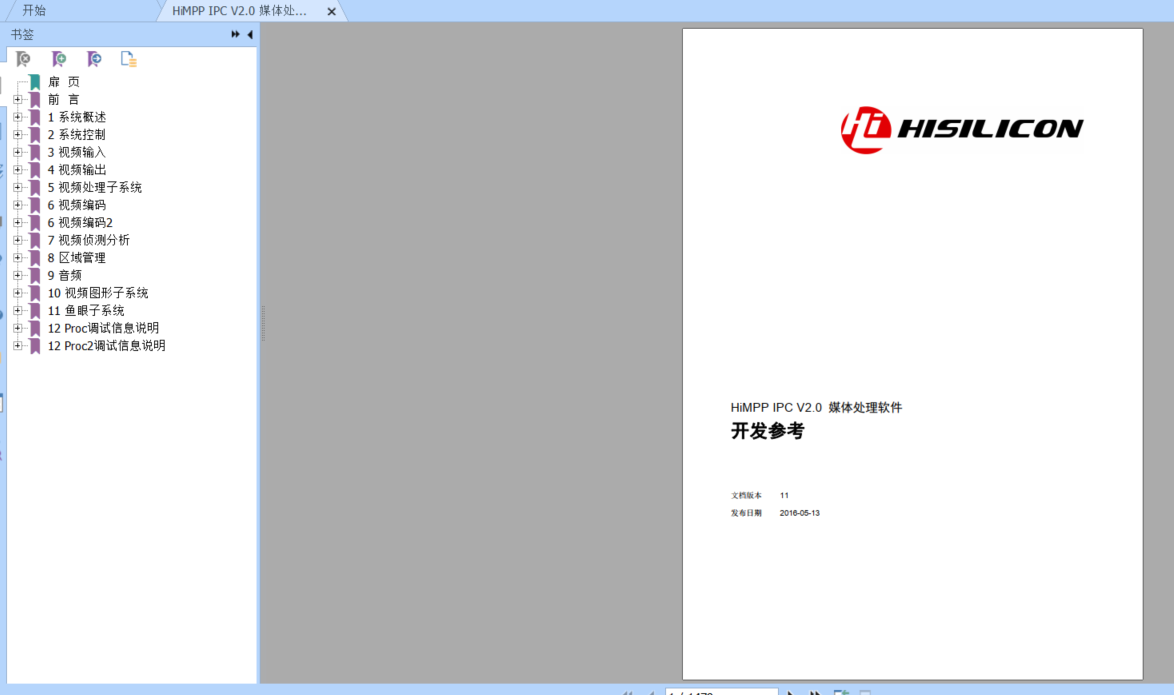The width and height of the screenshot is (1174, 695).
Task: Select bookmark 8 区域管理
Action: coord(77,258)
